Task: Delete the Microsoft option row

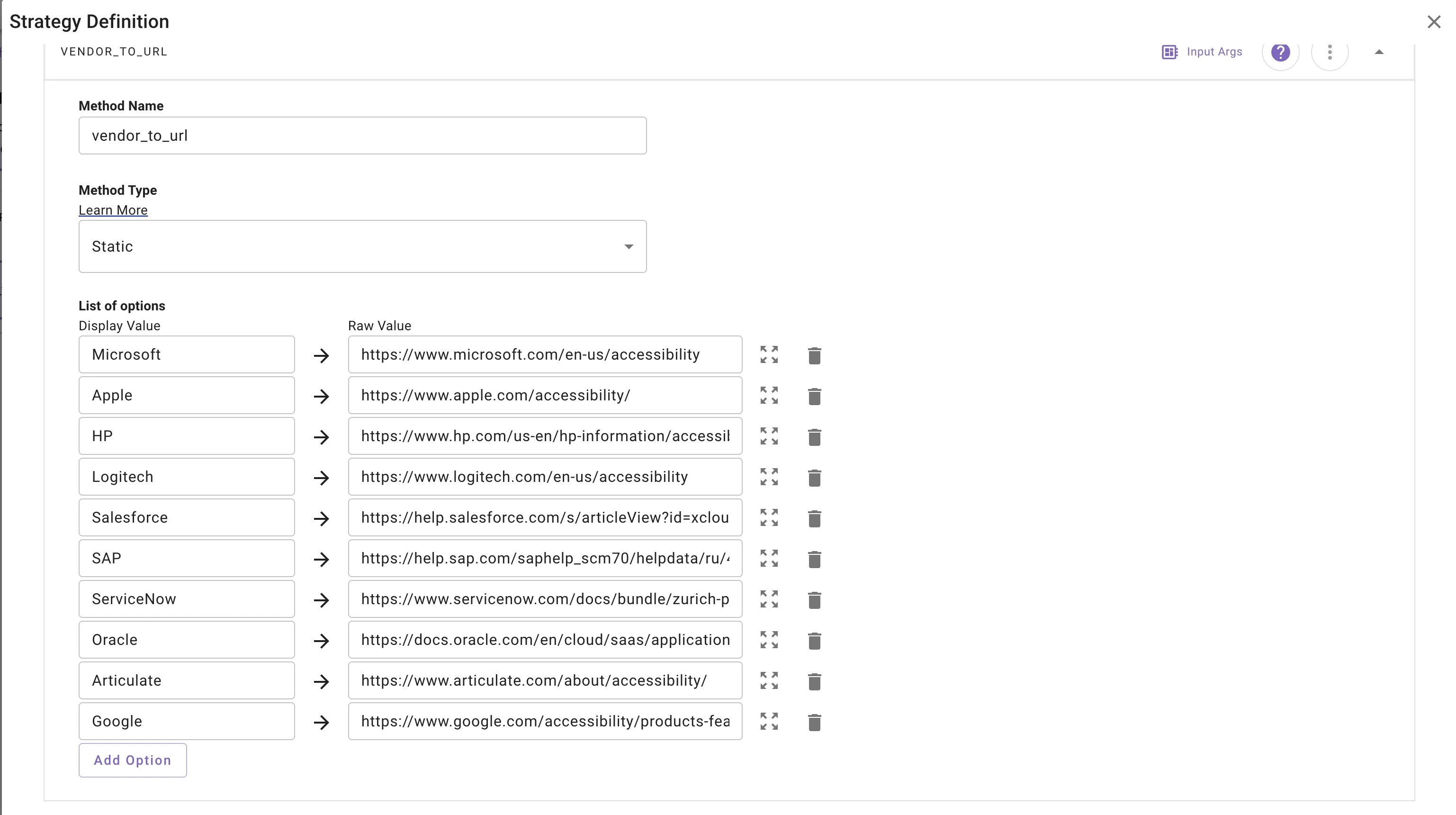Action: 814,355
